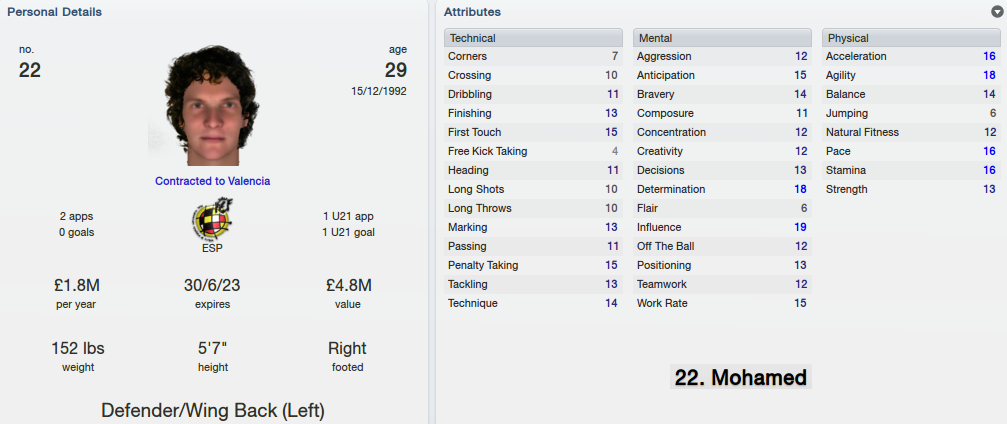Click the £4.8M value figure
The height and width of the screenshot is (424, 1007).
(347, 285)
